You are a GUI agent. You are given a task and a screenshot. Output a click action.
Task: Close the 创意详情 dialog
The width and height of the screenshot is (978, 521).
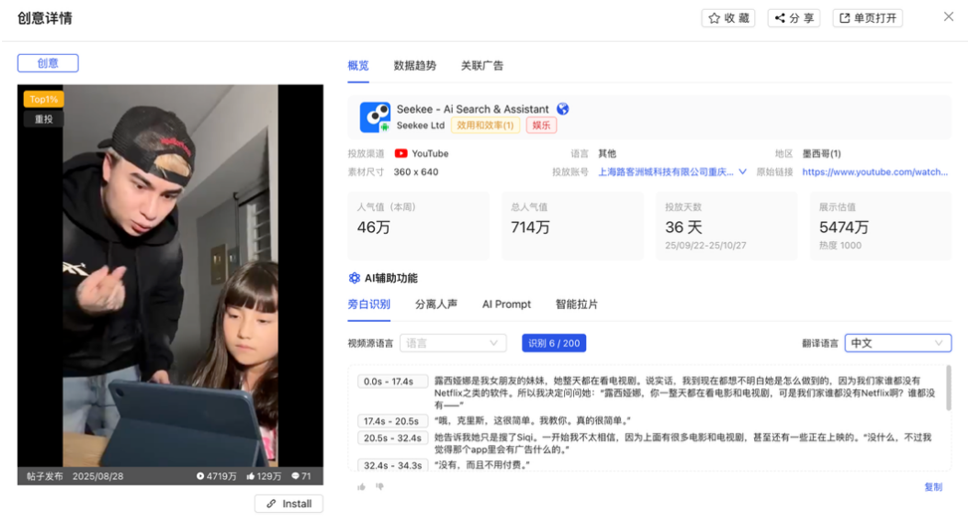tap(949, 17)
